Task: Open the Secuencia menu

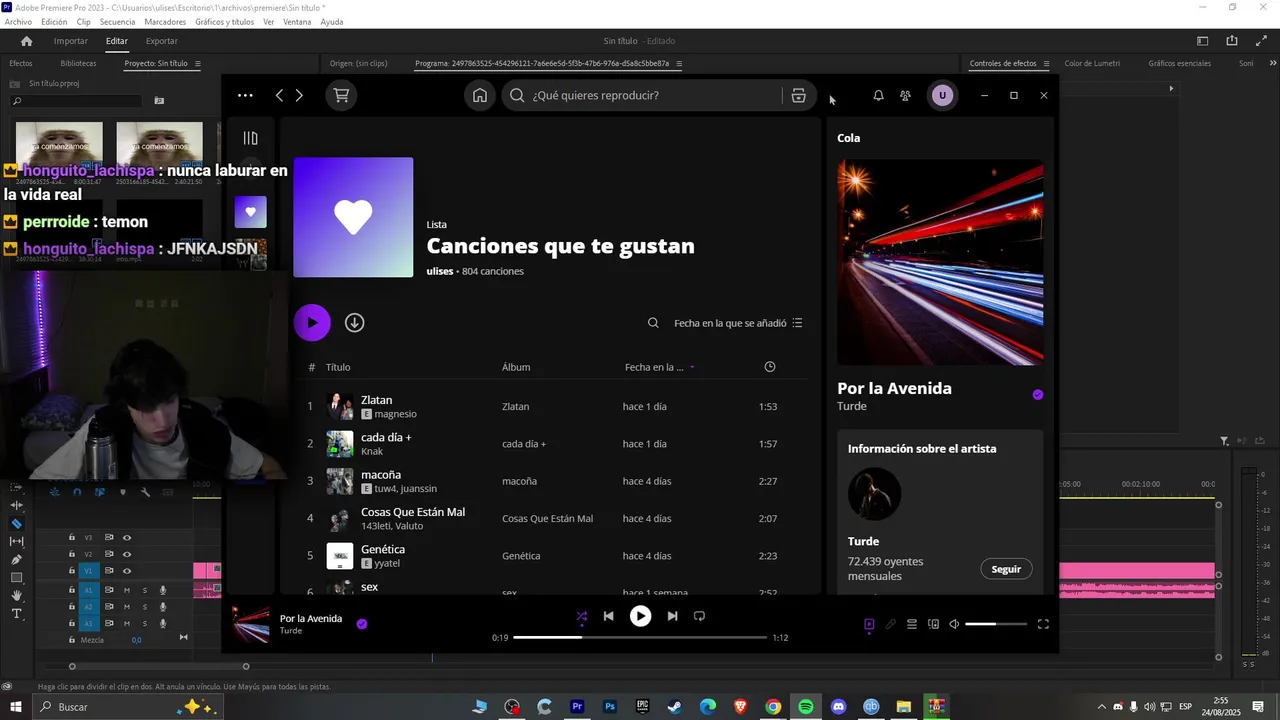Action: (x=117, y=22)
